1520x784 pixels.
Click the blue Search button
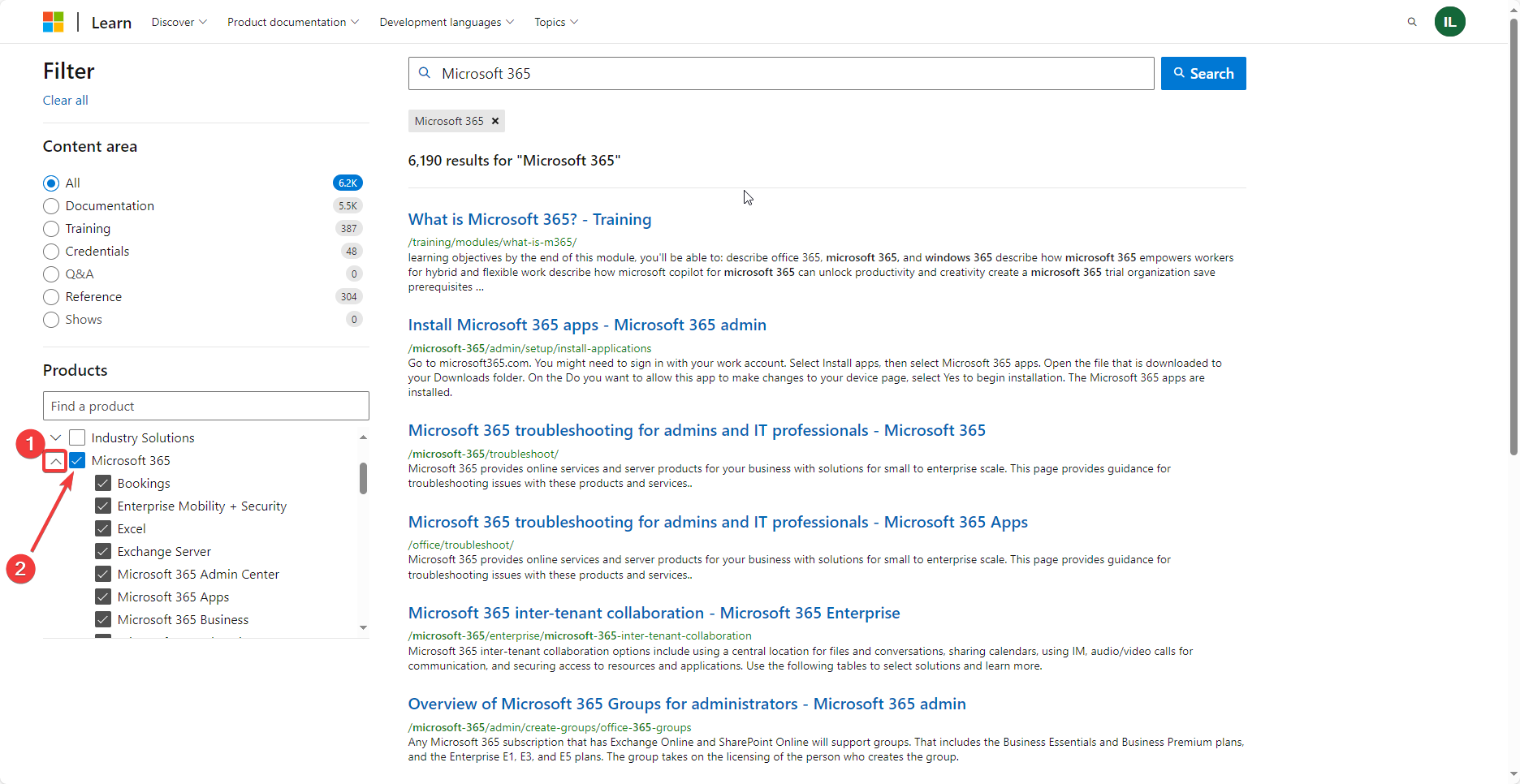(1203, 74)
